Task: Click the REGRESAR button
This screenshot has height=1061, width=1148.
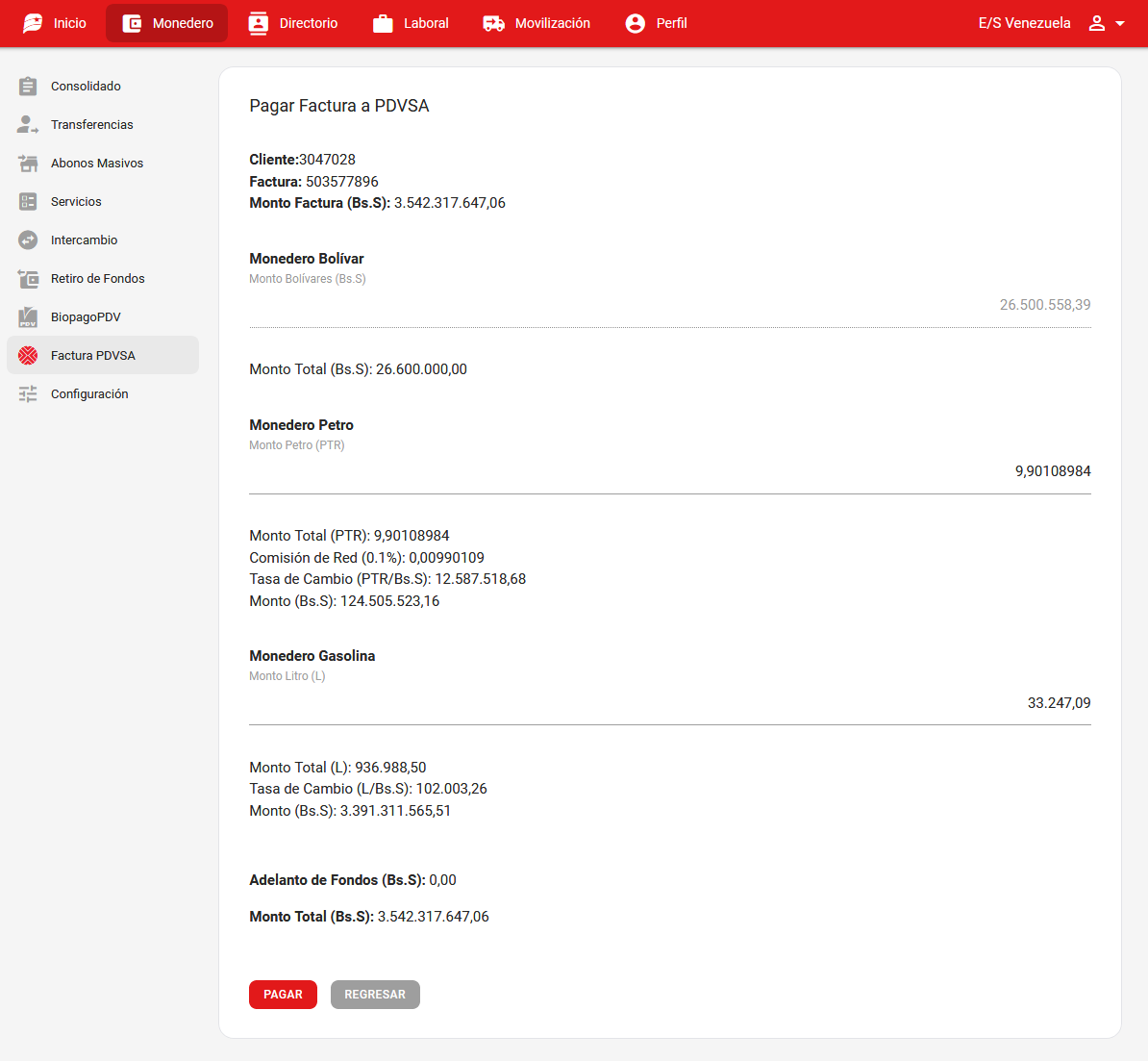Action: tap(375, 995)
